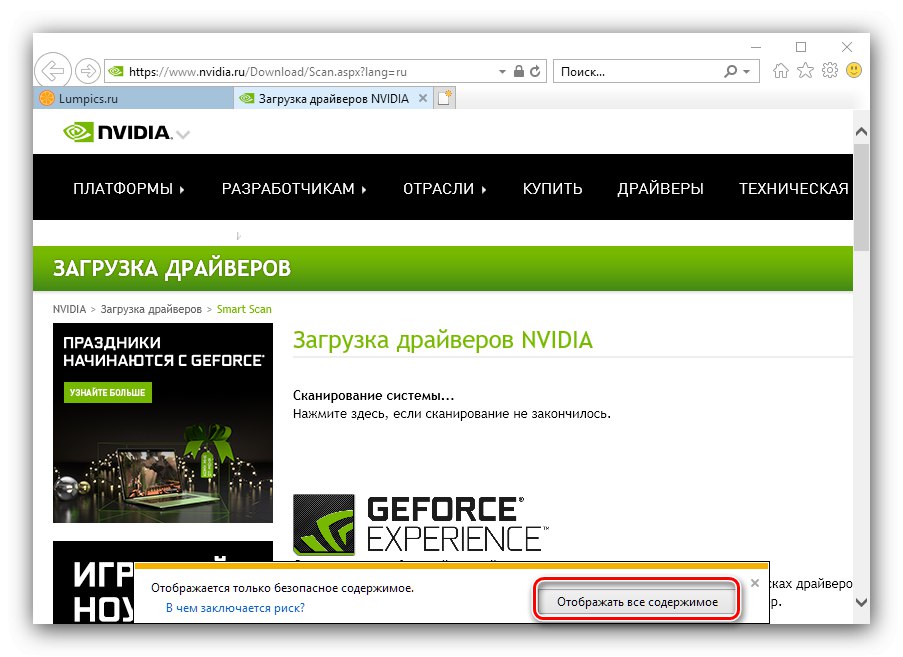903x657 pixels.
Task: Click the vertical scrollbar thumb
Action: 862,197
